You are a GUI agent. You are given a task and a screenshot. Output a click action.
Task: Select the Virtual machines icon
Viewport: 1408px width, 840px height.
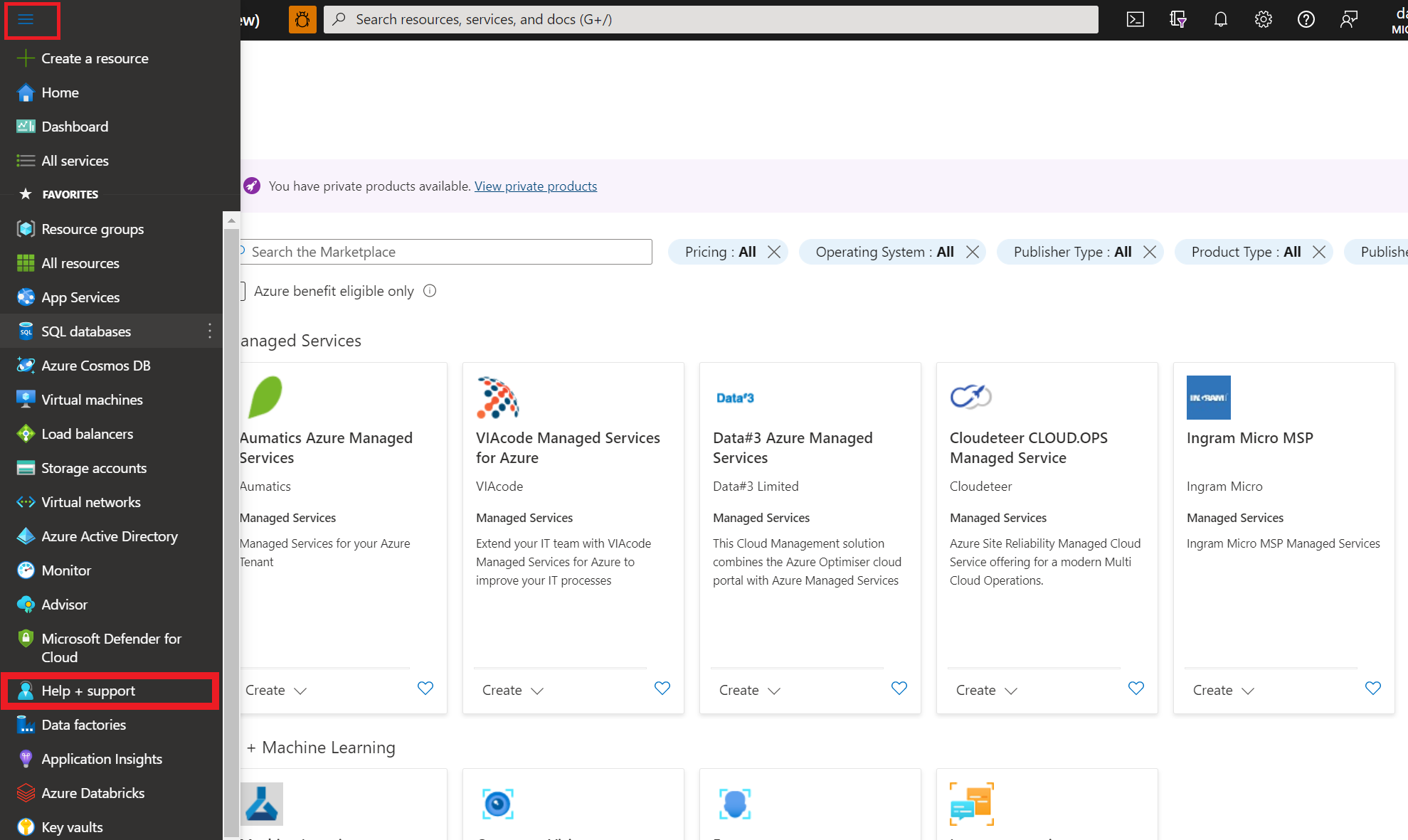click(x=25, y=399)
